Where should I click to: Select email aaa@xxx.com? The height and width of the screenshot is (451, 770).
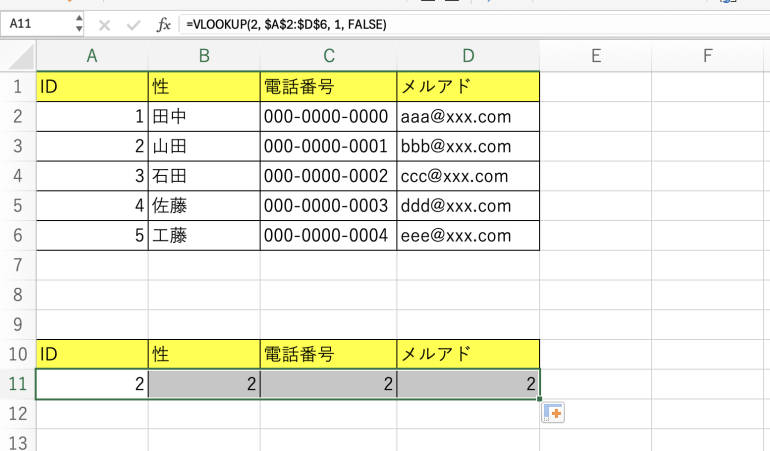coord(468,116)
